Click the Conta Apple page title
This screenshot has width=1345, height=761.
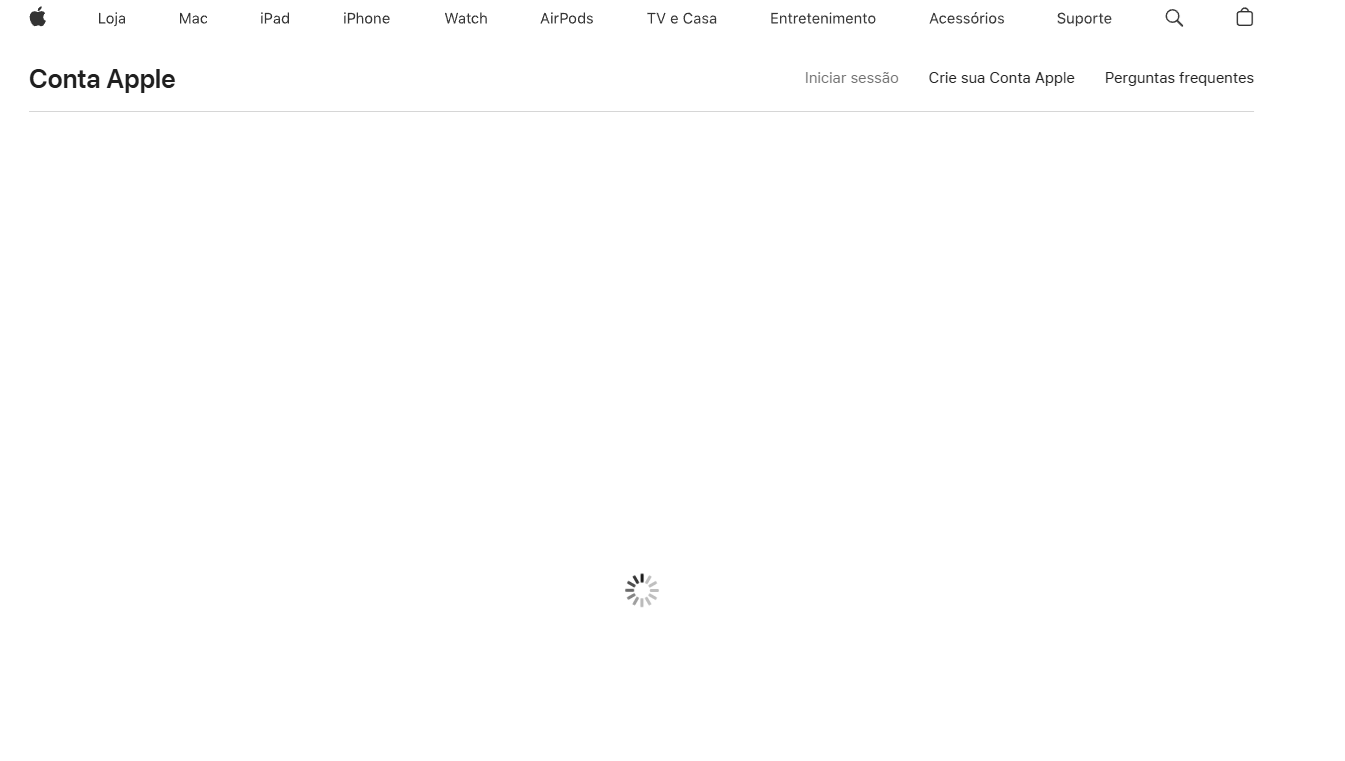pyautogui.click(x=102, y=79)
